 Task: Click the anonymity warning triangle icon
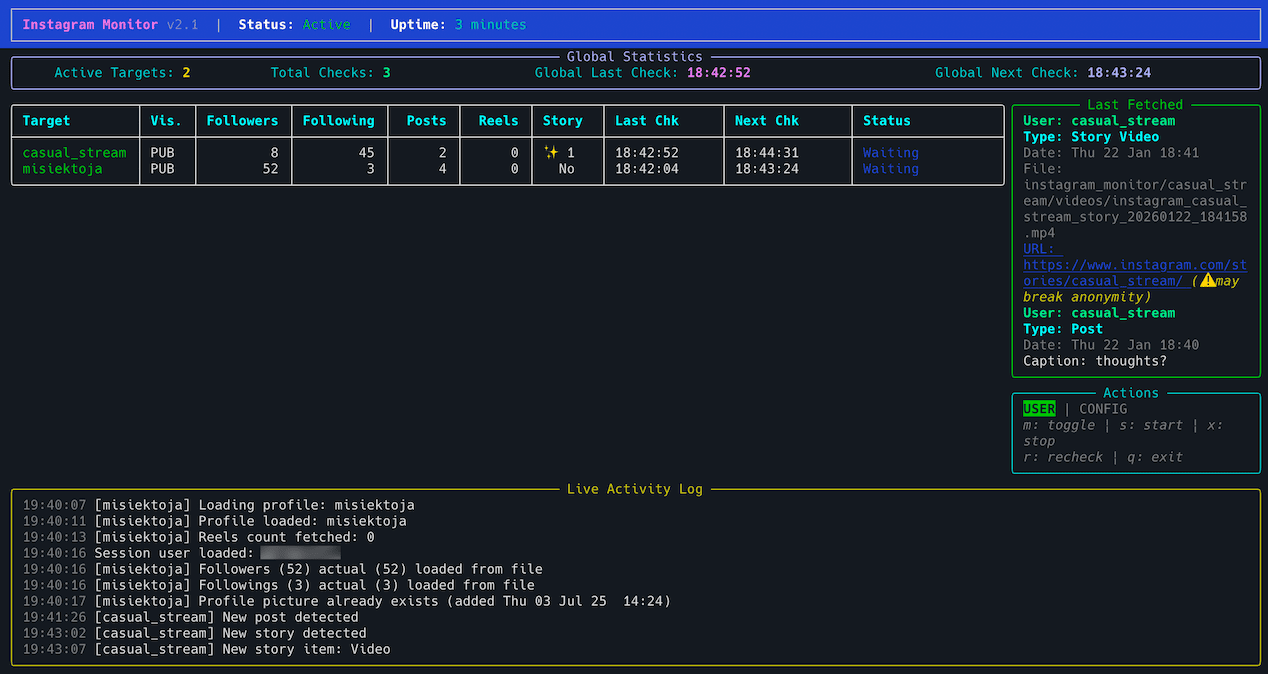coord(1208,280)
